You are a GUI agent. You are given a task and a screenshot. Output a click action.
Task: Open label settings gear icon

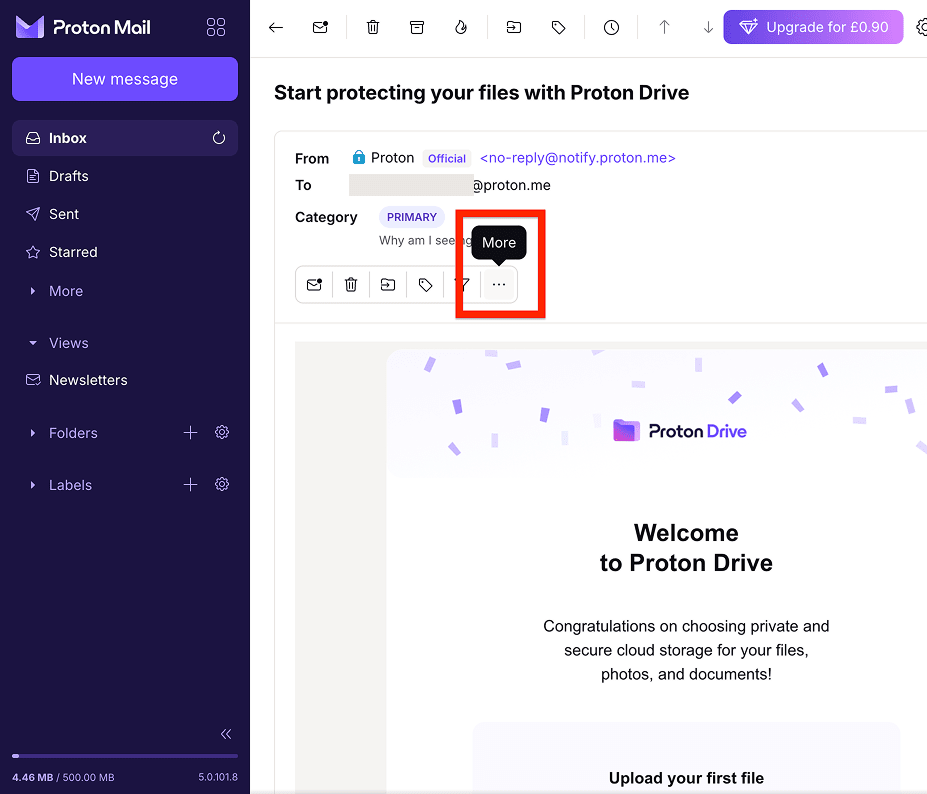[222, 484]
